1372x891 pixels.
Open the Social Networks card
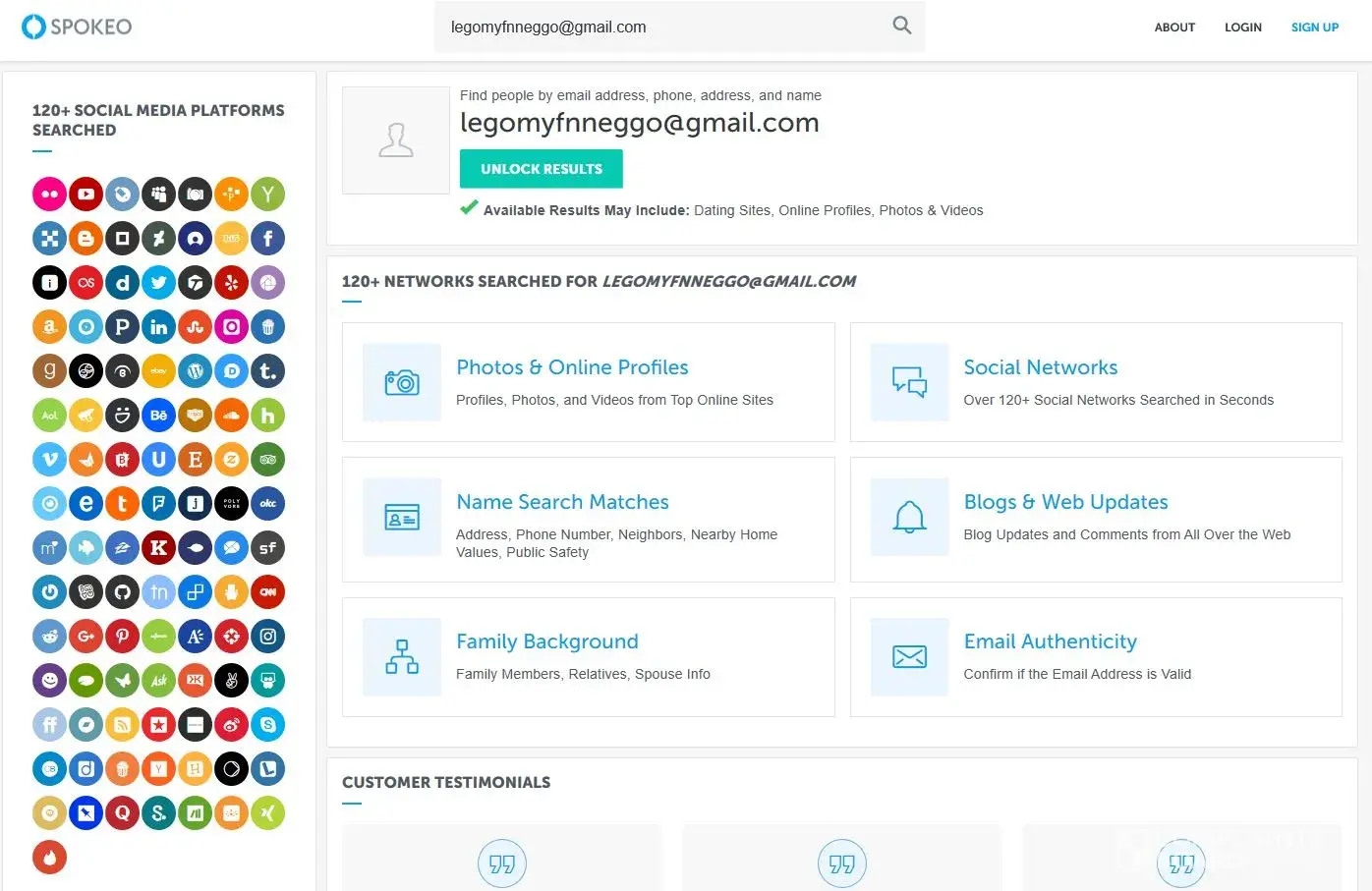pos(1095,382)
